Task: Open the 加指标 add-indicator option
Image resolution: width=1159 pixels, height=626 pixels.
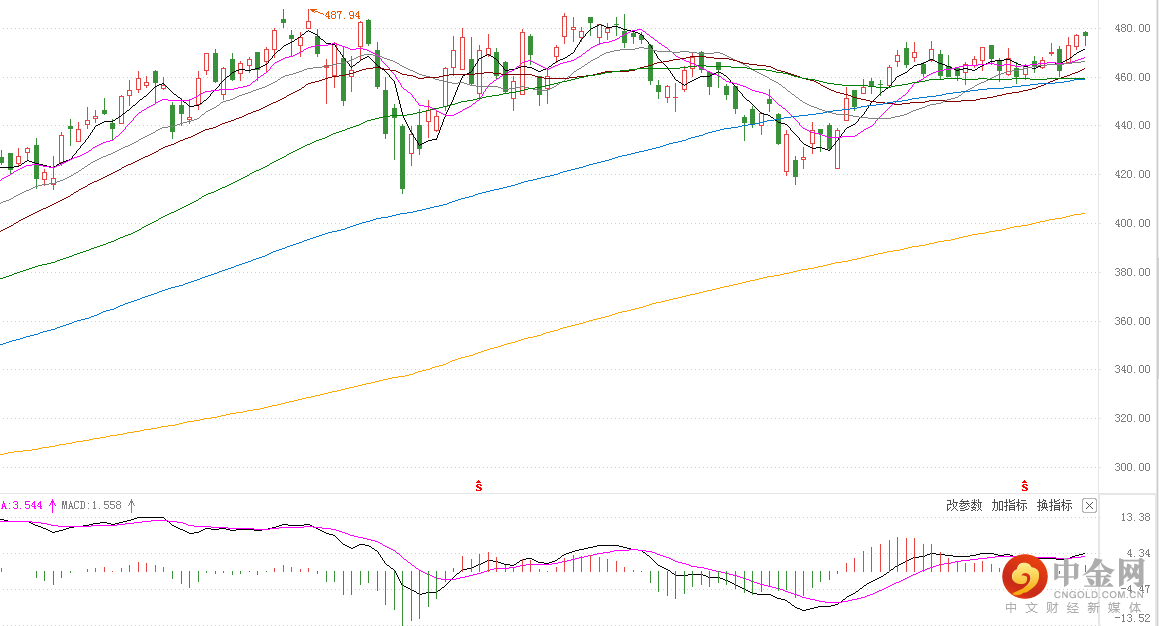Action: 1009,506
